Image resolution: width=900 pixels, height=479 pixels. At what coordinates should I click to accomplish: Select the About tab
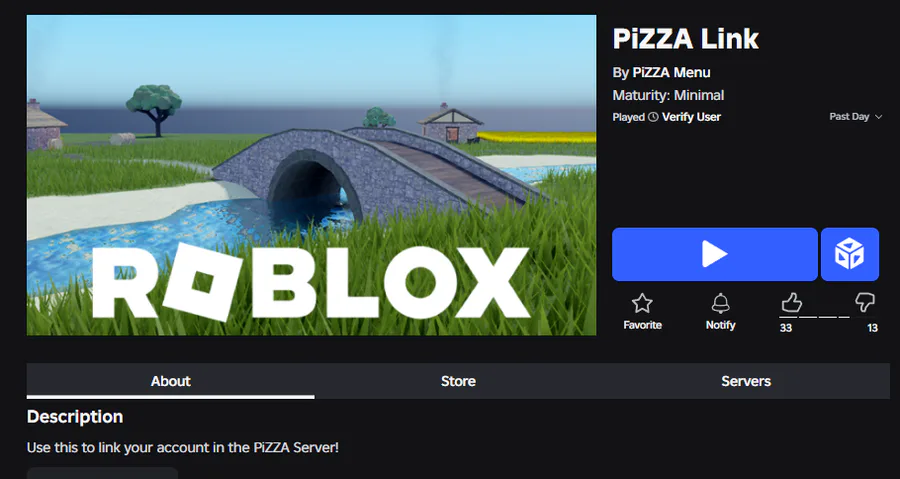click(170, 381)
